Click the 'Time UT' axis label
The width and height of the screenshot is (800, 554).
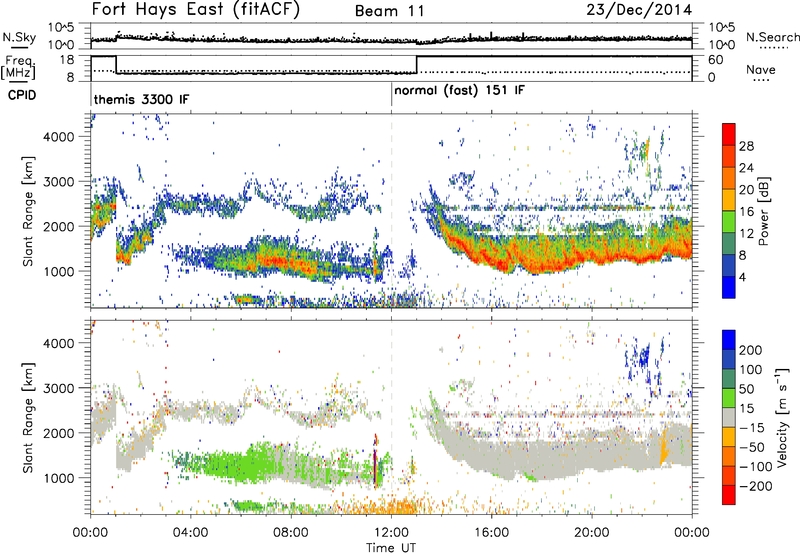pyautogui.click(x=391, y=548)
